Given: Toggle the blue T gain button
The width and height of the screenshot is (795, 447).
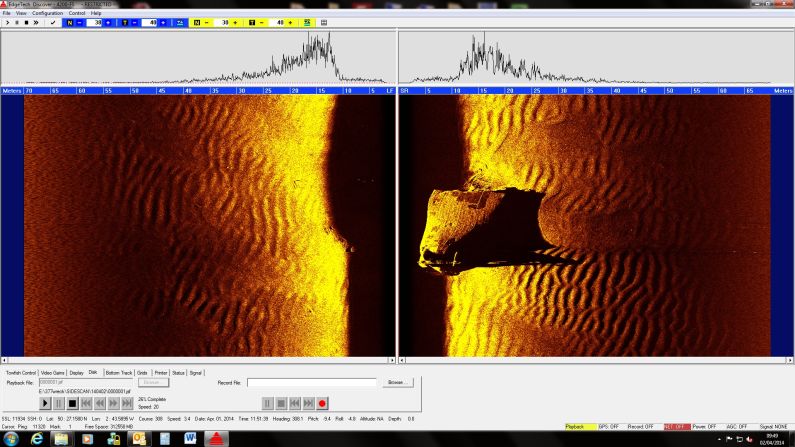Looking at the screenshot, I should click(127, 22).
